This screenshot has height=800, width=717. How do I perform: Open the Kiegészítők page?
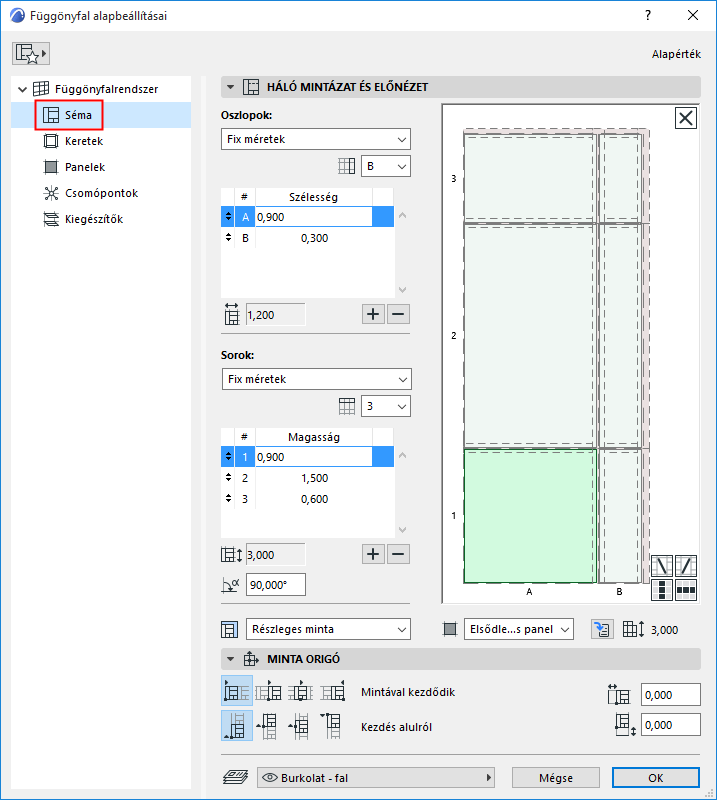click(83, 219)
